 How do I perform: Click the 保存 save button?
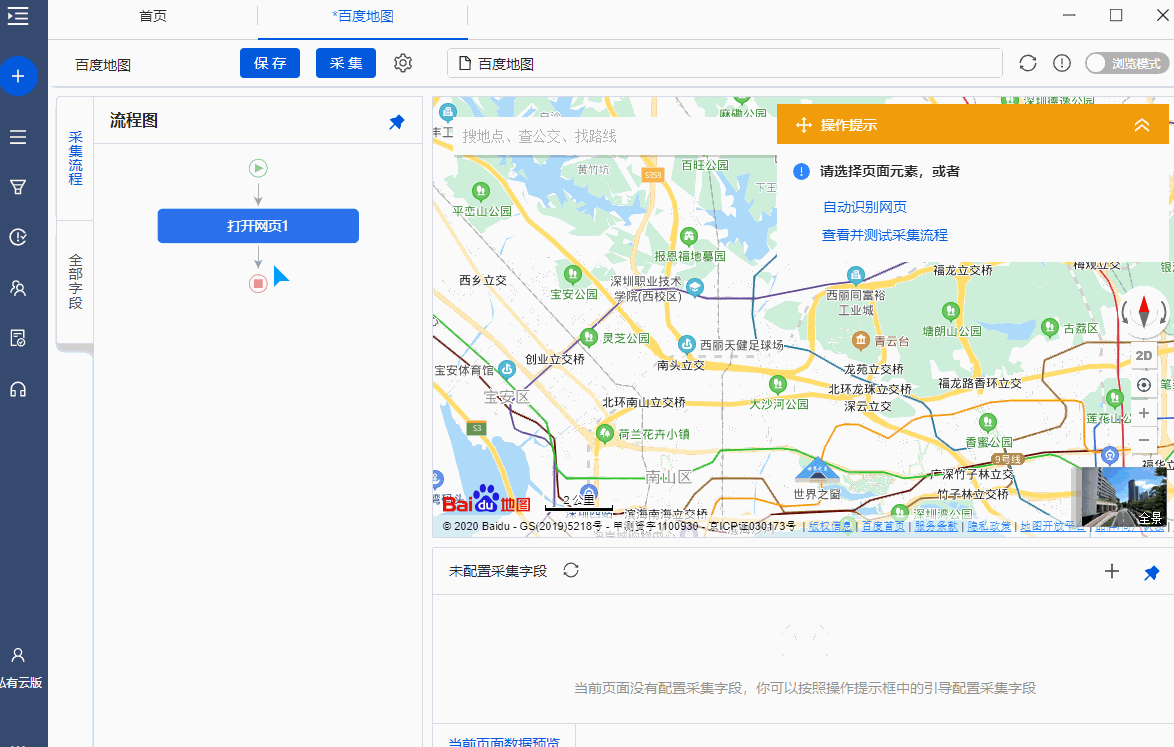[x=270, y=63]
